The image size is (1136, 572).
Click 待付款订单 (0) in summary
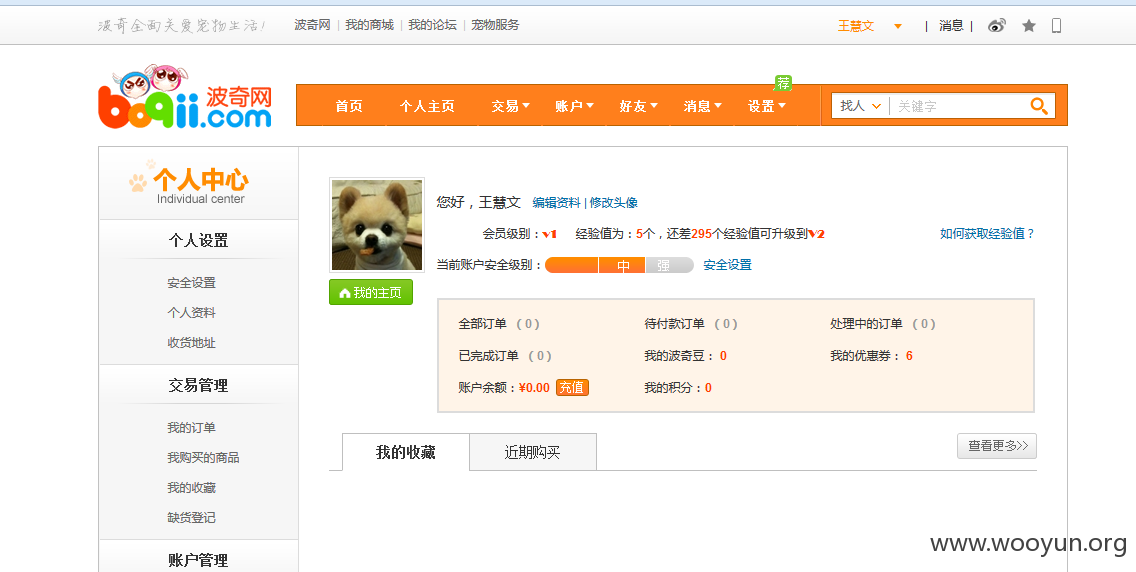(691, 324)
